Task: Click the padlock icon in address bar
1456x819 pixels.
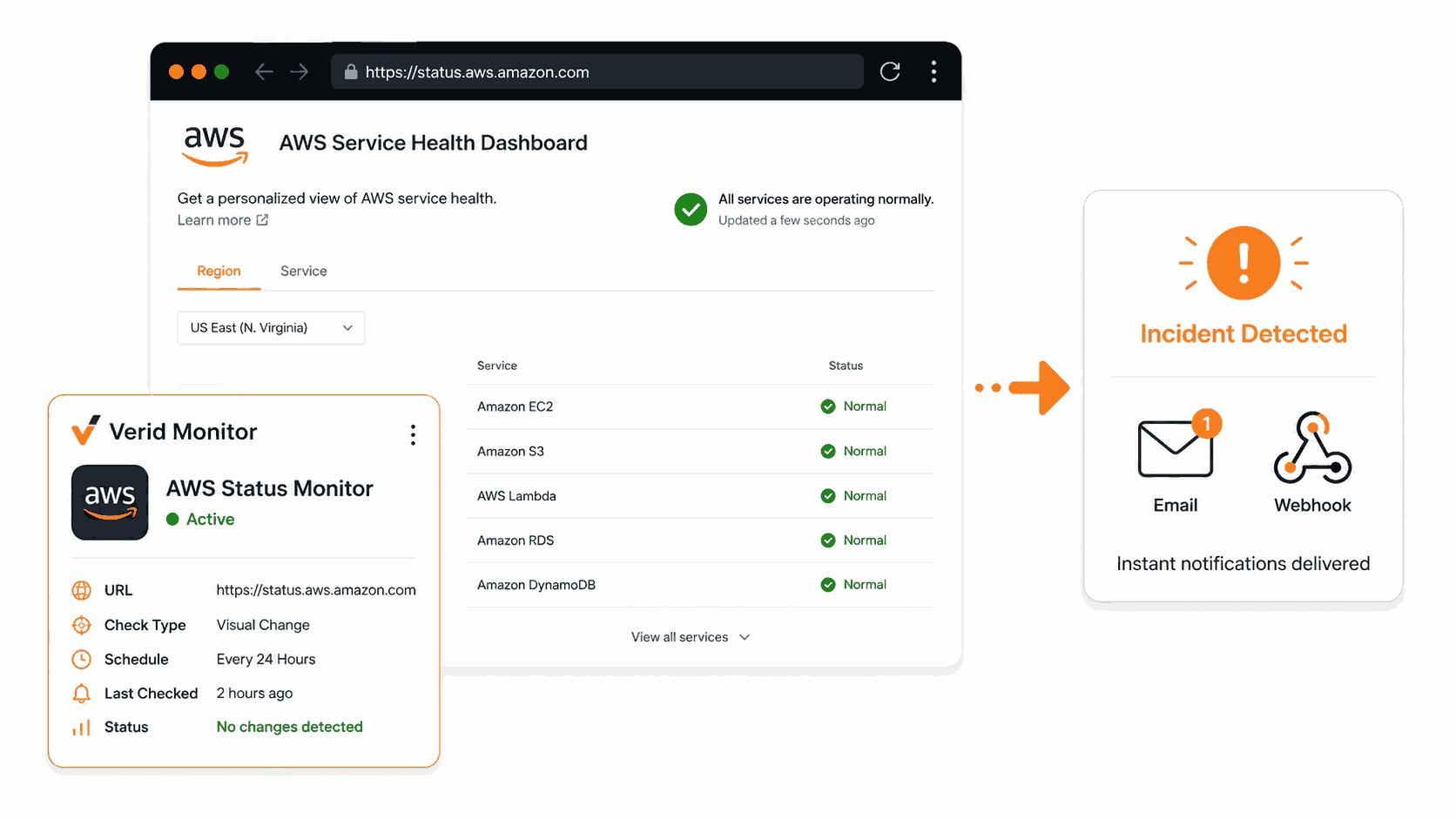Action: coord(351,71)
